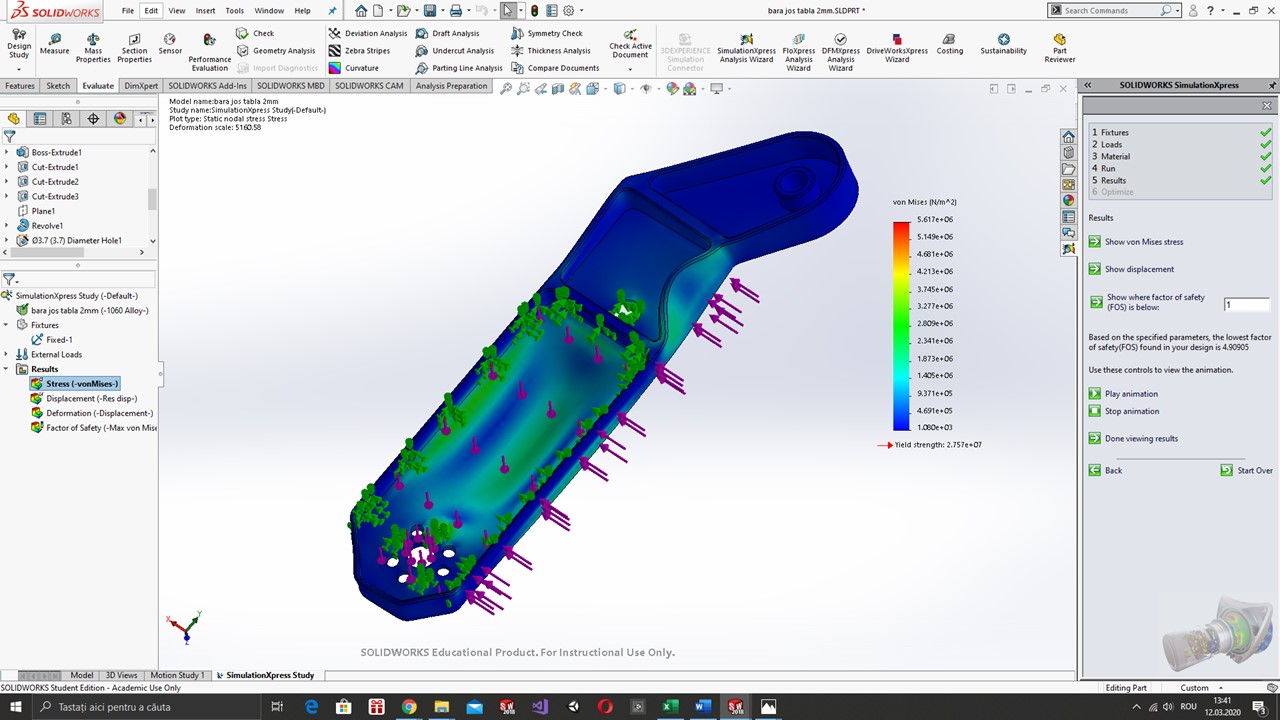Click the Sensor tool
Image resolution: width=1280 pixels, height=720 pixels.
coord(170,44)
